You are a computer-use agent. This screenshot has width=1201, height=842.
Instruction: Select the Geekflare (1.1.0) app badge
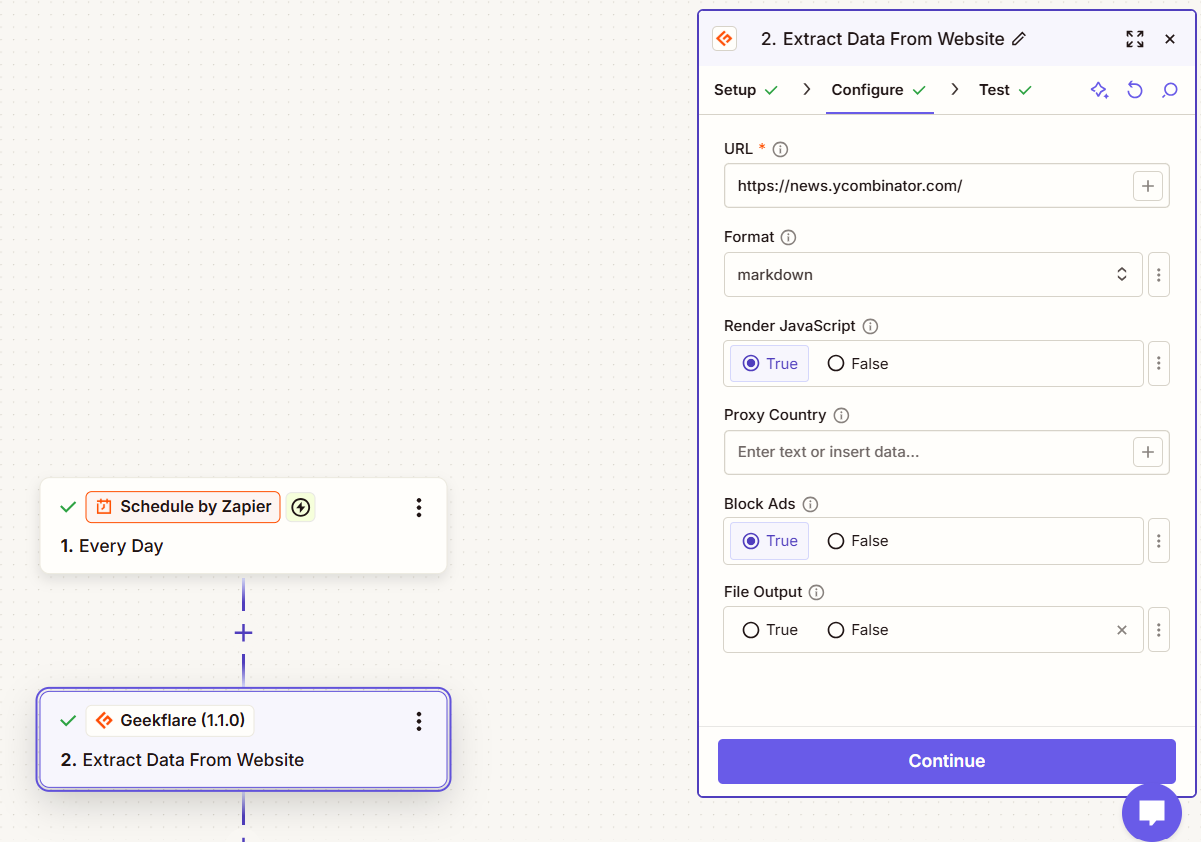(x=170, y=721)
